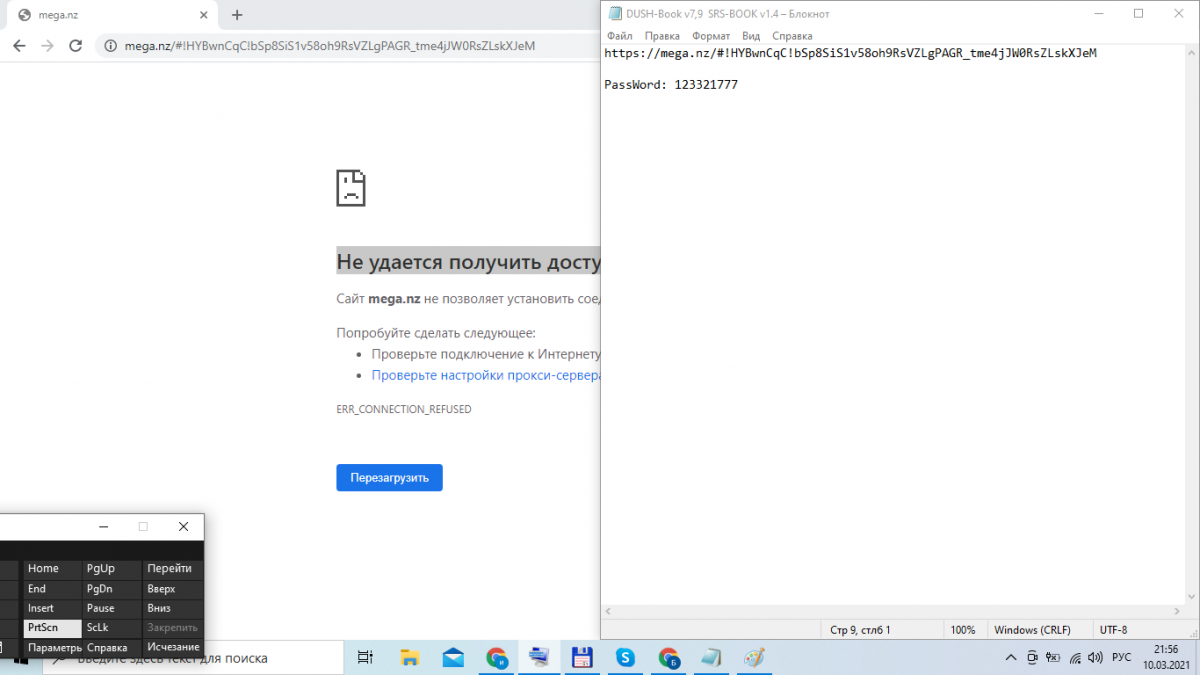
Task: Click the ERR_CONNECTION_REFUSED text
Action: (x=404, y=409)
